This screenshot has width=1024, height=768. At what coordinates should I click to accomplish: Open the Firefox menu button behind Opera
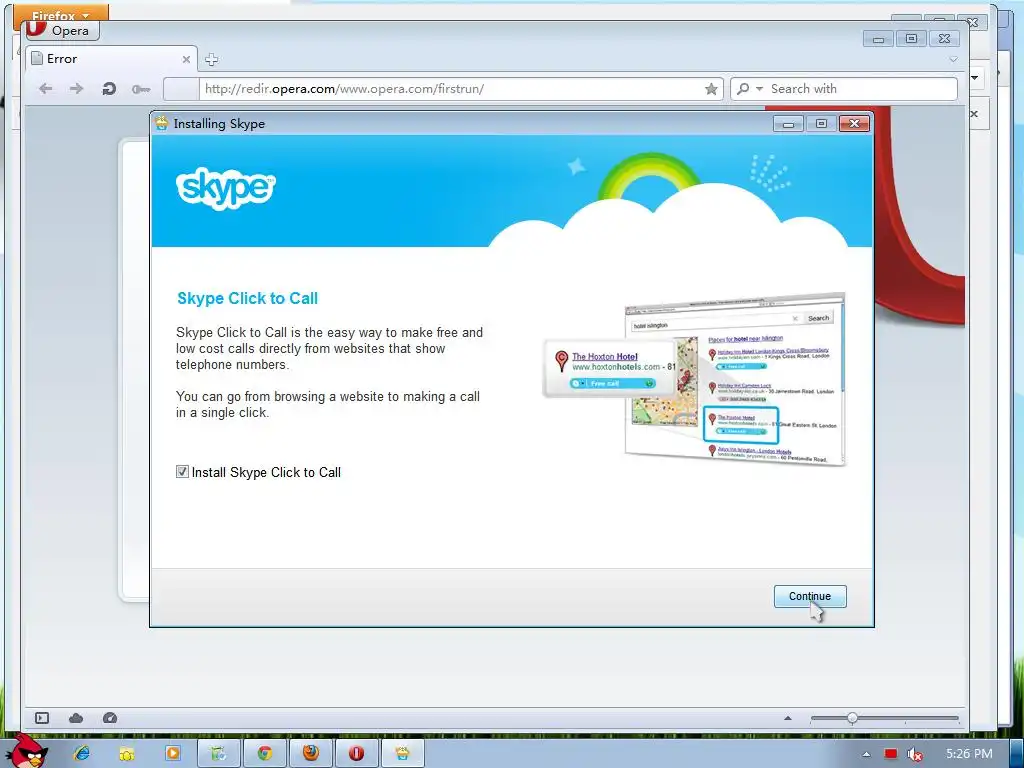coord(60,13)
